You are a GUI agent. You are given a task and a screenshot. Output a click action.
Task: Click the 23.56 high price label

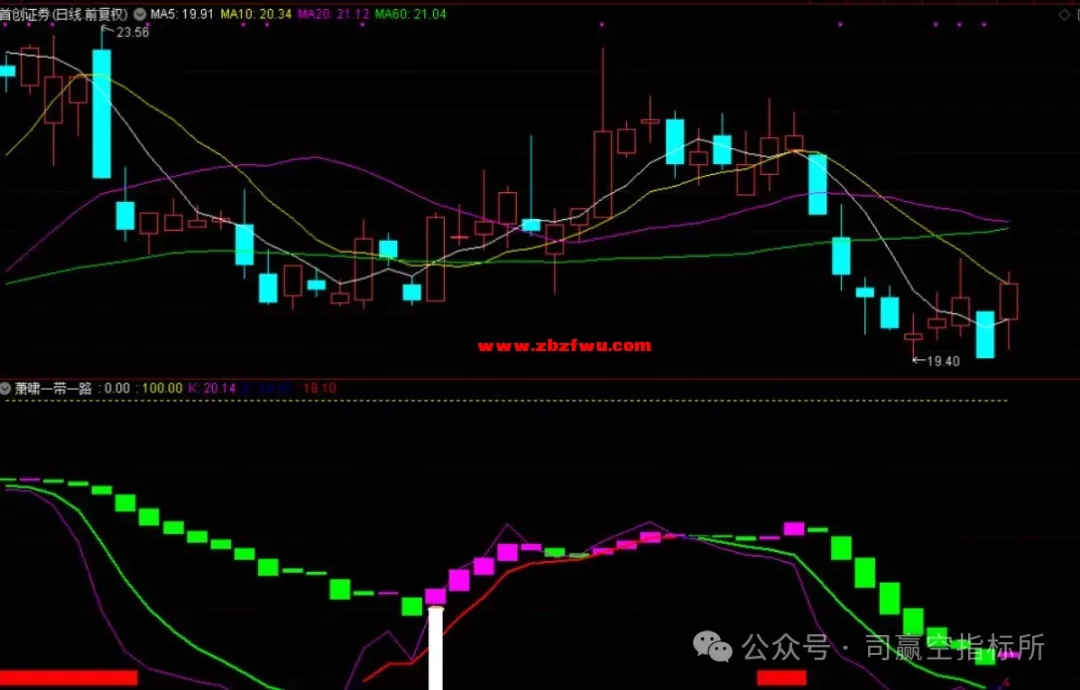click(x=132, y=32)
